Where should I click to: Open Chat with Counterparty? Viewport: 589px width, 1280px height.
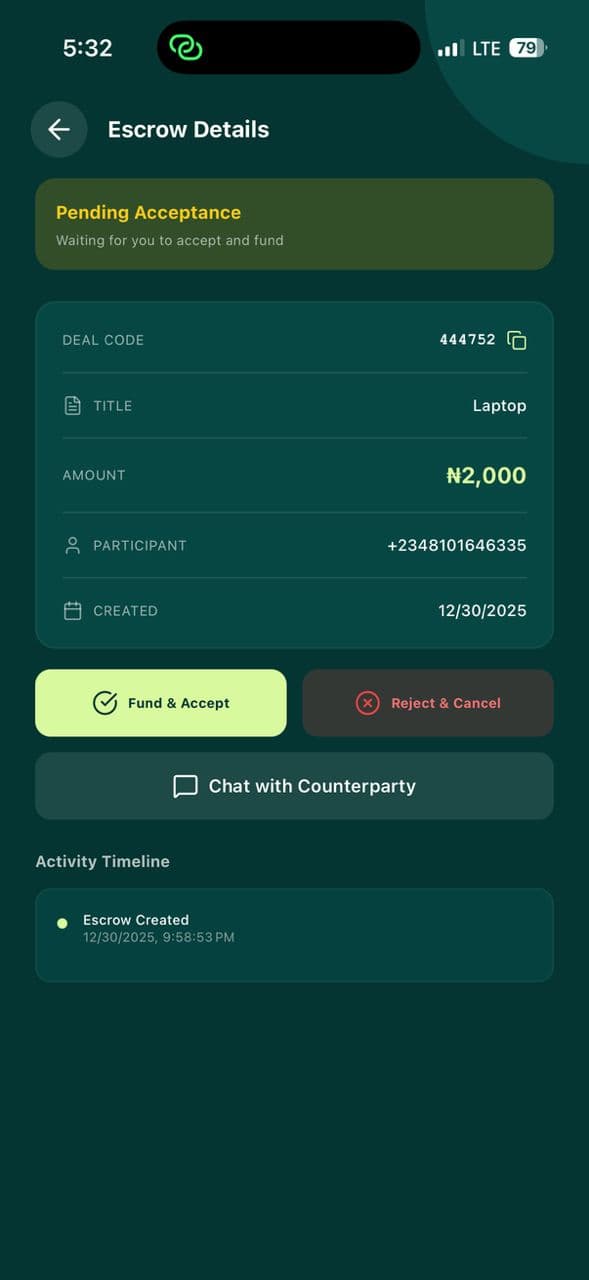click(294, 786)
